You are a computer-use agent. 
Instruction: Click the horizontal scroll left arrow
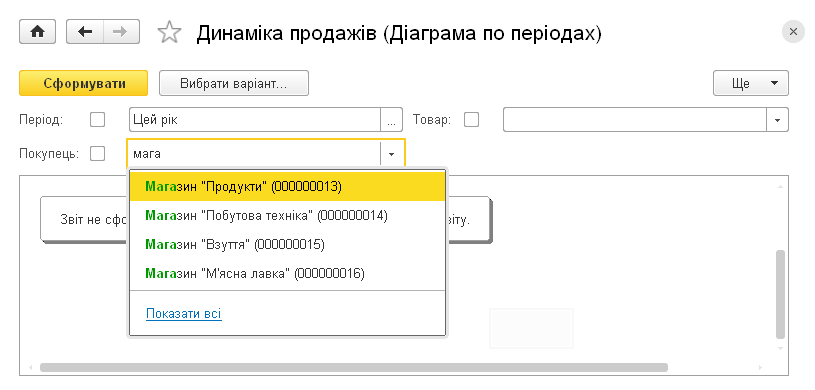[x=31, y=368]
